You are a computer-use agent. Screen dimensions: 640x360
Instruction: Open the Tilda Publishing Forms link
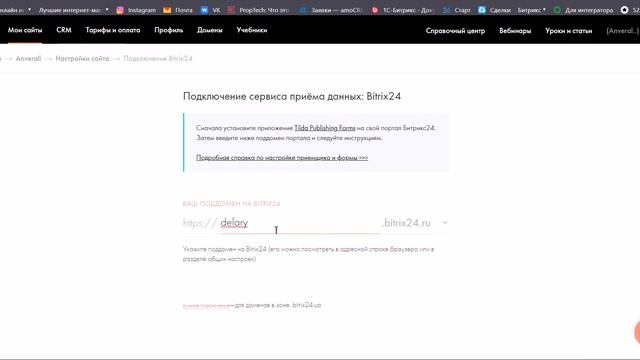[325, 128]
